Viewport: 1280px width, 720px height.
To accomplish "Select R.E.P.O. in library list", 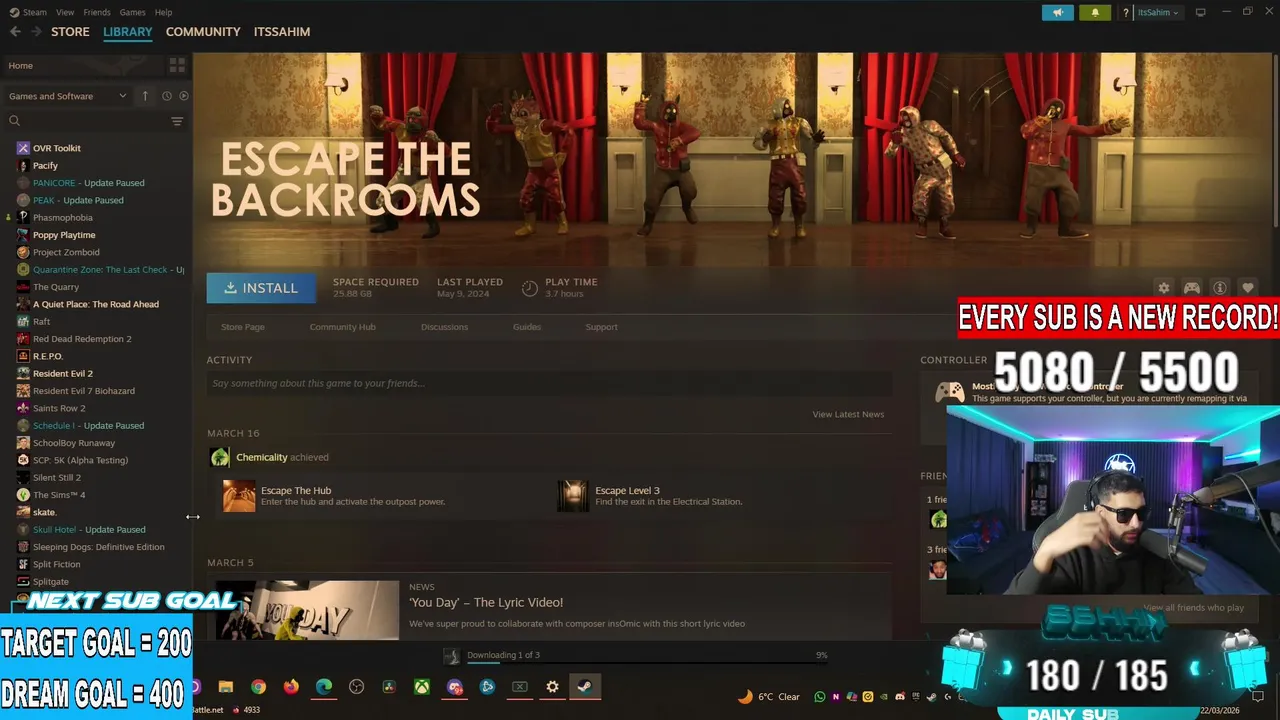I will tap(47, 356).
